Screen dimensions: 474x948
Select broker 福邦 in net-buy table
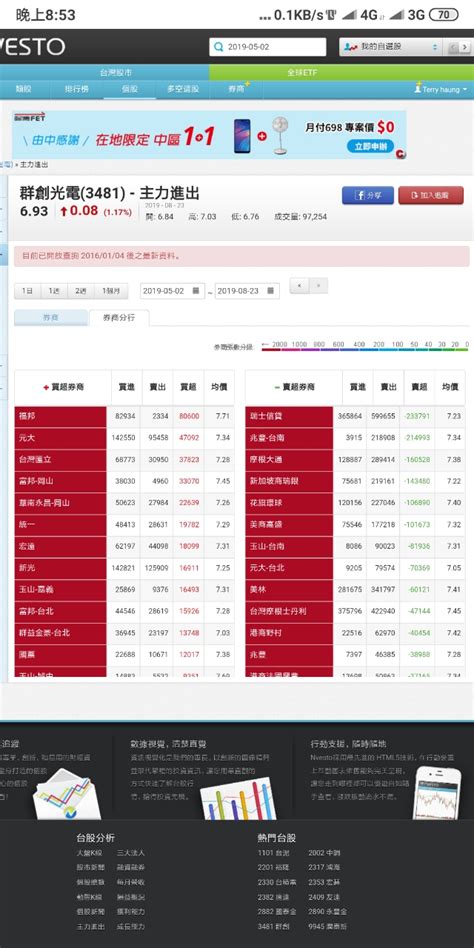(x=60, y=417)
